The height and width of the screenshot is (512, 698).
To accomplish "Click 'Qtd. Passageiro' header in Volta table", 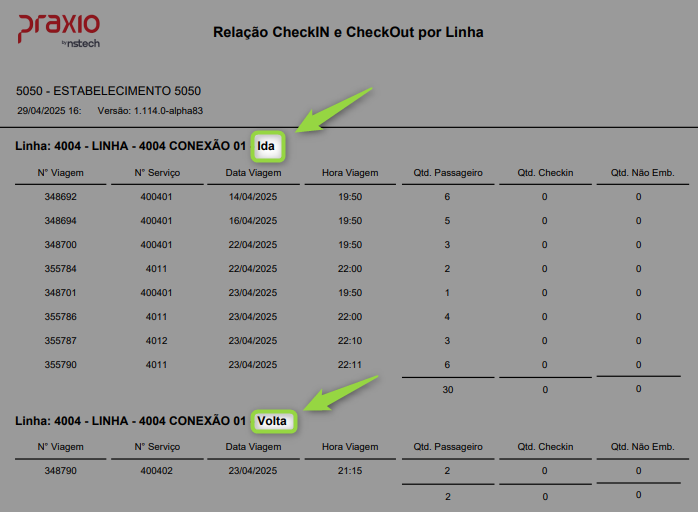I will (448, 447).
